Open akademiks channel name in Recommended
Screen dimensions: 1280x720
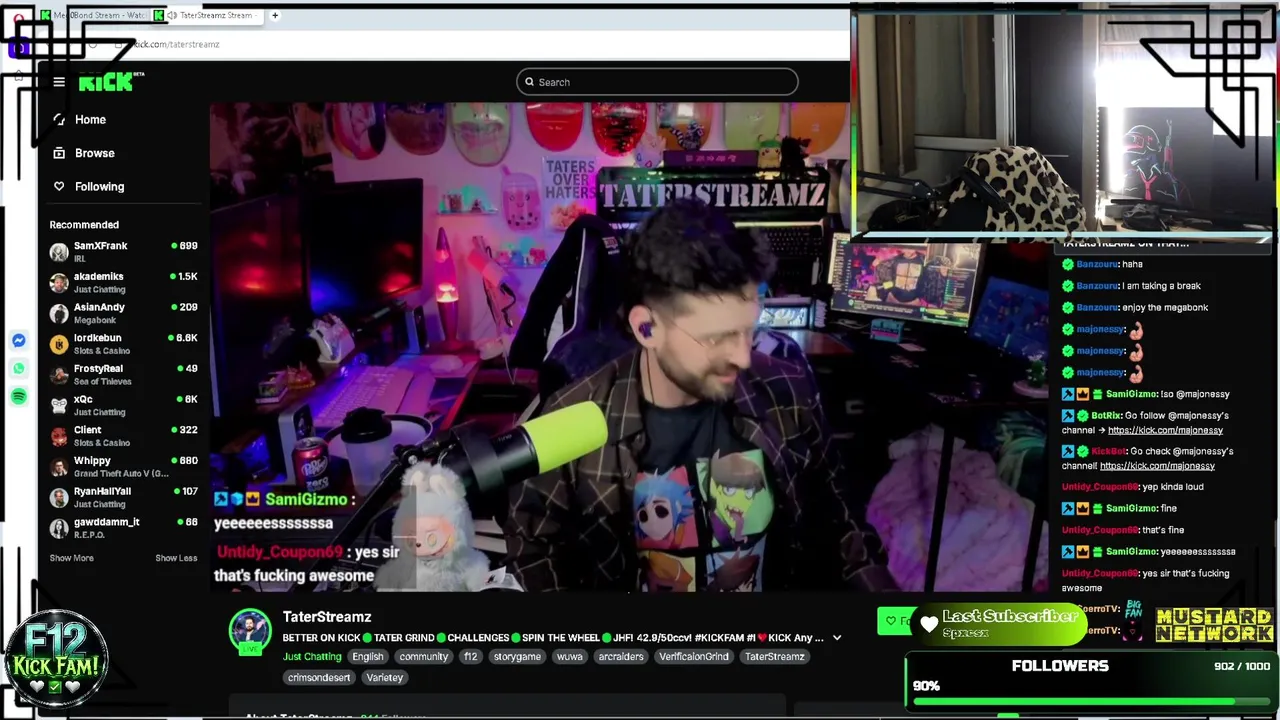[x=98, y=276]
